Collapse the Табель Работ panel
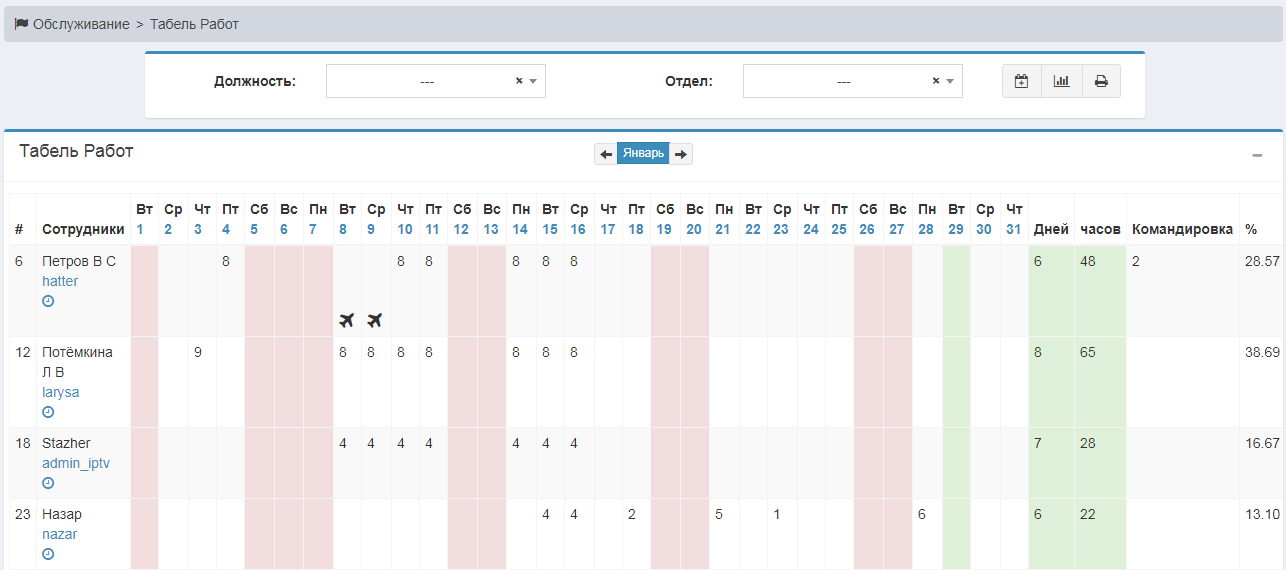This screenshot has height=570, width=1286. click(1257, 156)
